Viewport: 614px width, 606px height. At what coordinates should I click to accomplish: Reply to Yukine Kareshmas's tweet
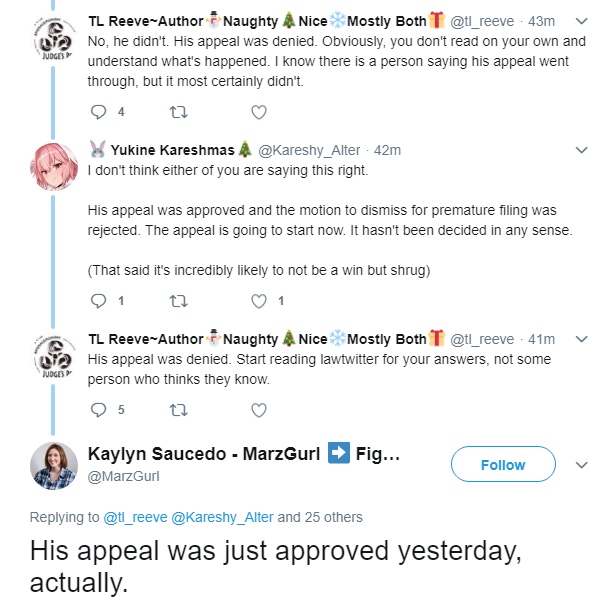pyautogui.click(x=98, y=301)
